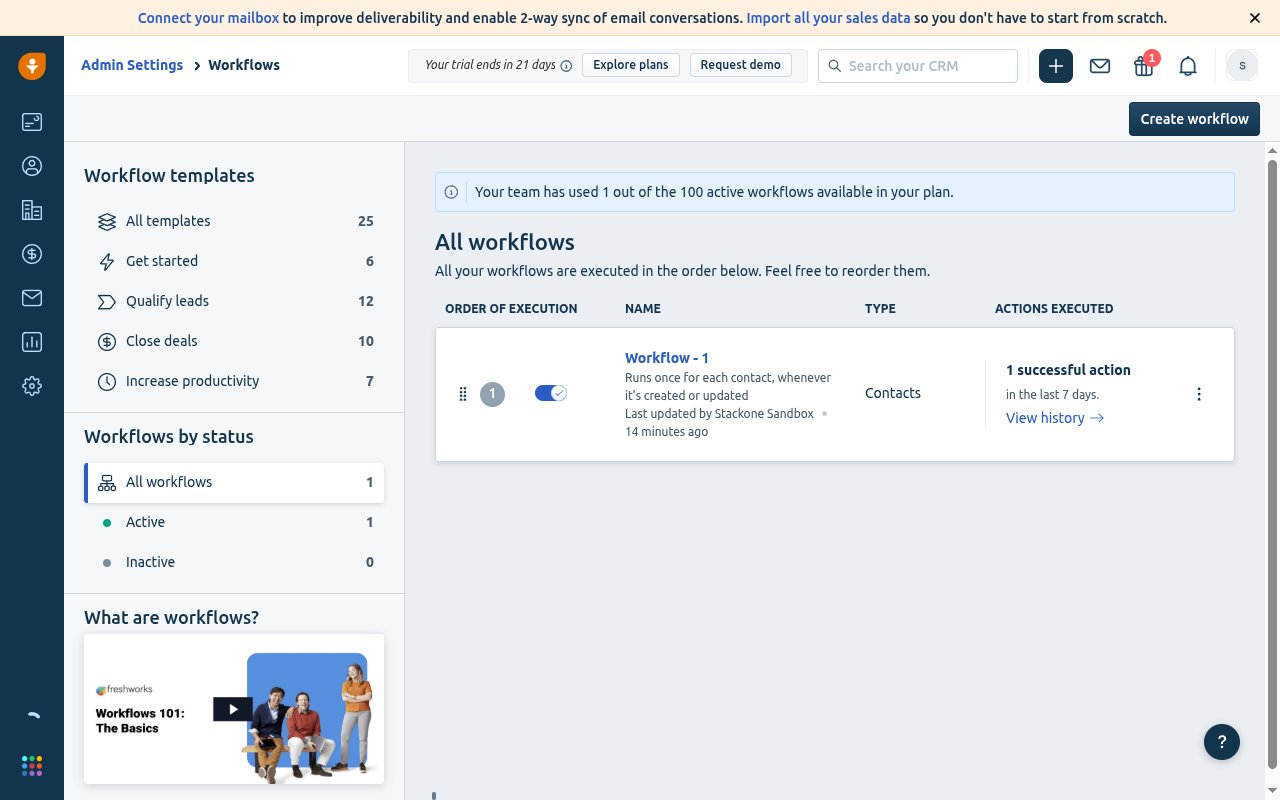Open Connect your mailbox link
Image resolution: width=1280 pixels, height=800 pixels.
[x=208, y=18]
